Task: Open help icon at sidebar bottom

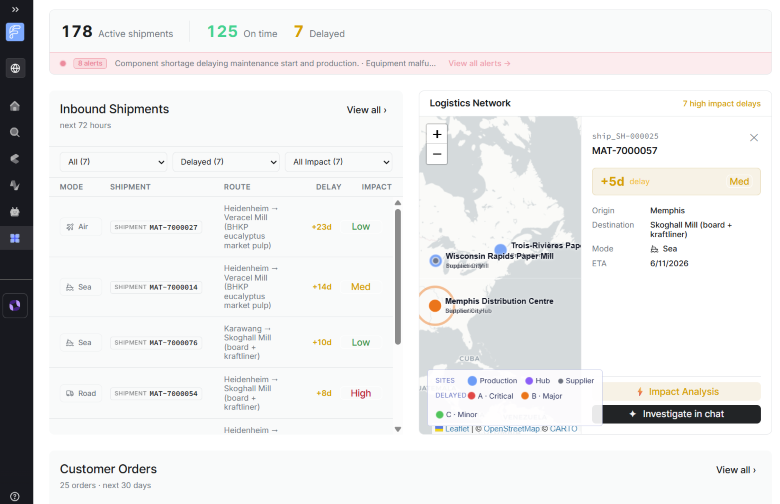Action: (x=15, y=496)
